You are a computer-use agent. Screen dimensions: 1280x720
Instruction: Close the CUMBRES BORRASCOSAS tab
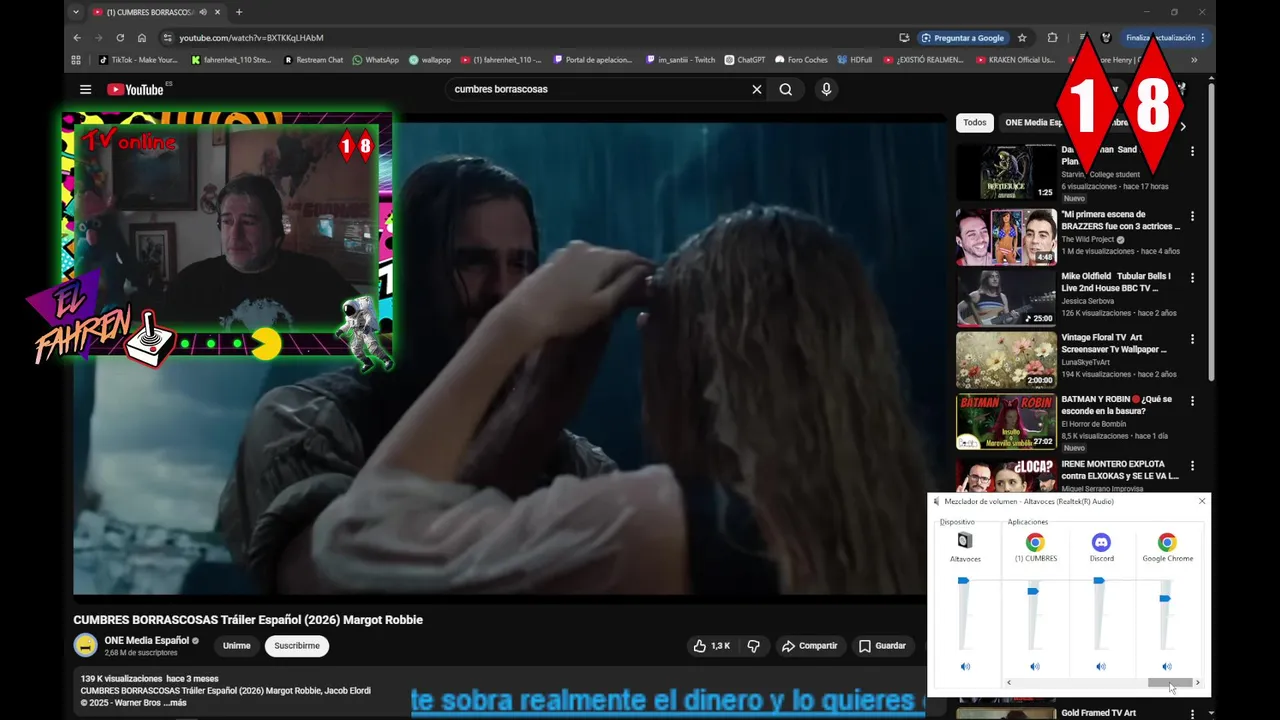217,12
